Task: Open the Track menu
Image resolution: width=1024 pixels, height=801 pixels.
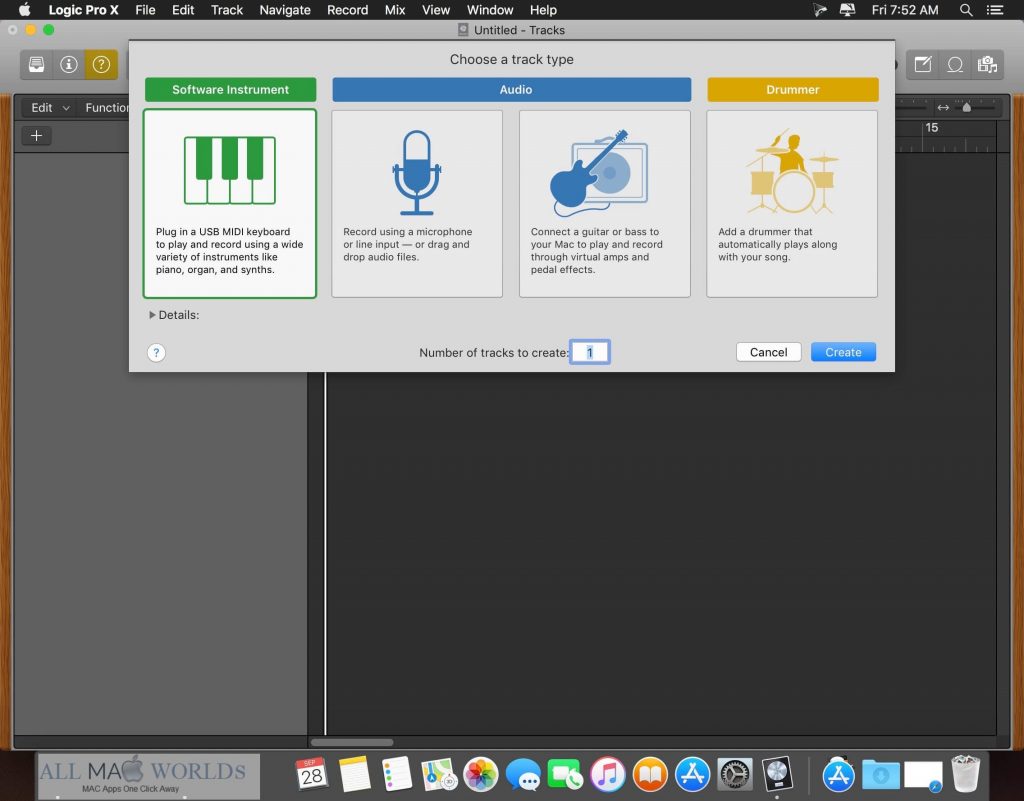Action: click(x=227, y=10)
